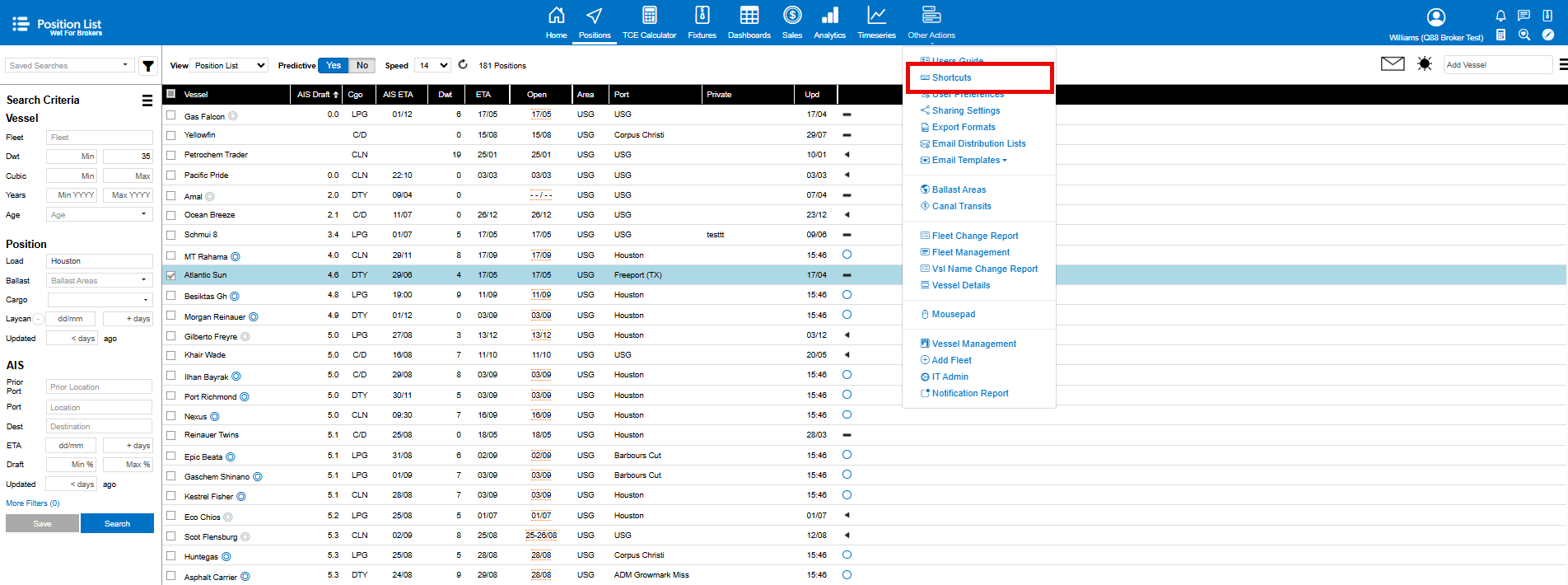Choose Fleet Change Report menu entry
The height and width of the screenshot is (585, 1568).
[975, 236]
